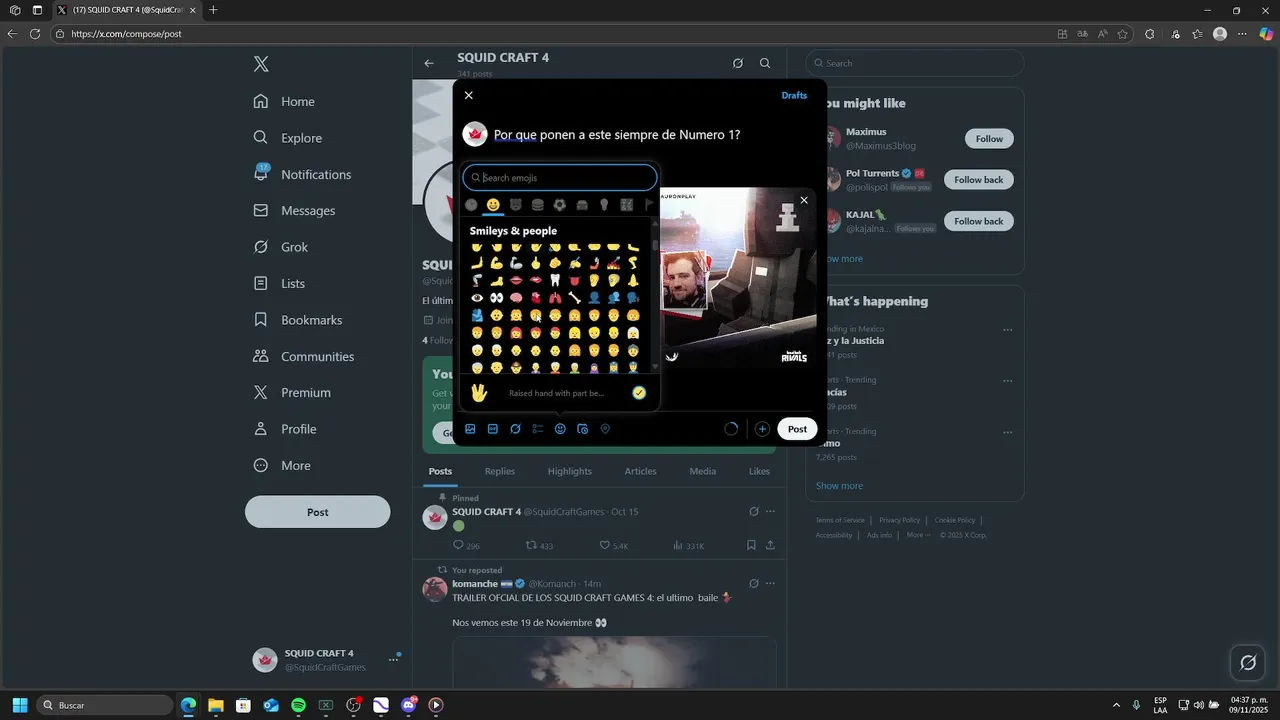Close the compose post dialog
1280x720 pixels.
[469, 95]
